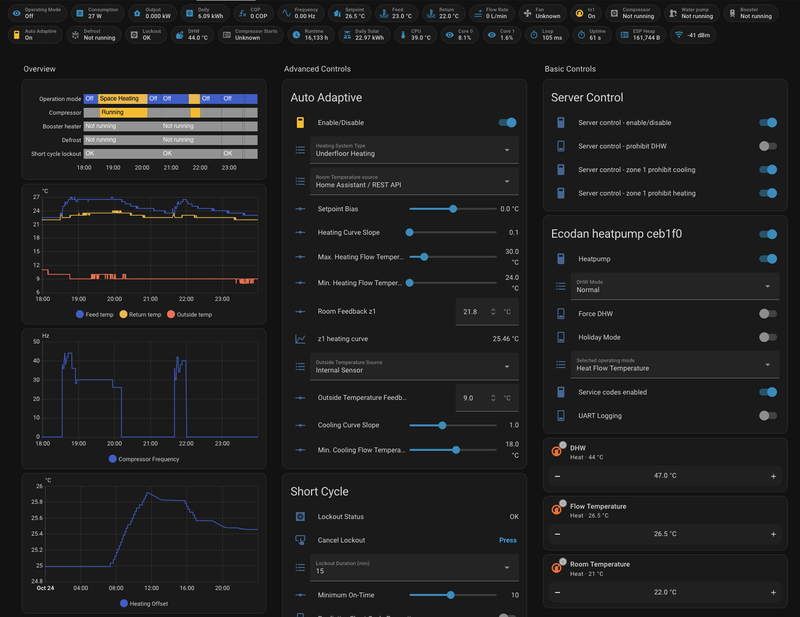Toggle Server control enable/disable switch

coord(768,122)
